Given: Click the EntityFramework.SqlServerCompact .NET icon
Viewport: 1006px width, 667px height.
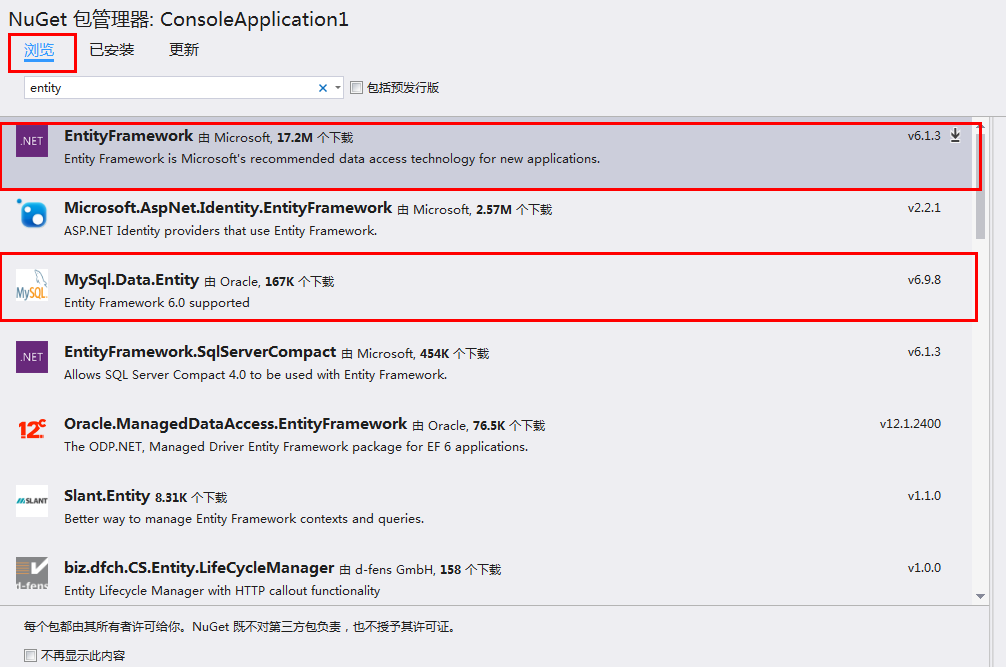Looking at the screenshot, I should pyautogui.click(x=32, y=357).
